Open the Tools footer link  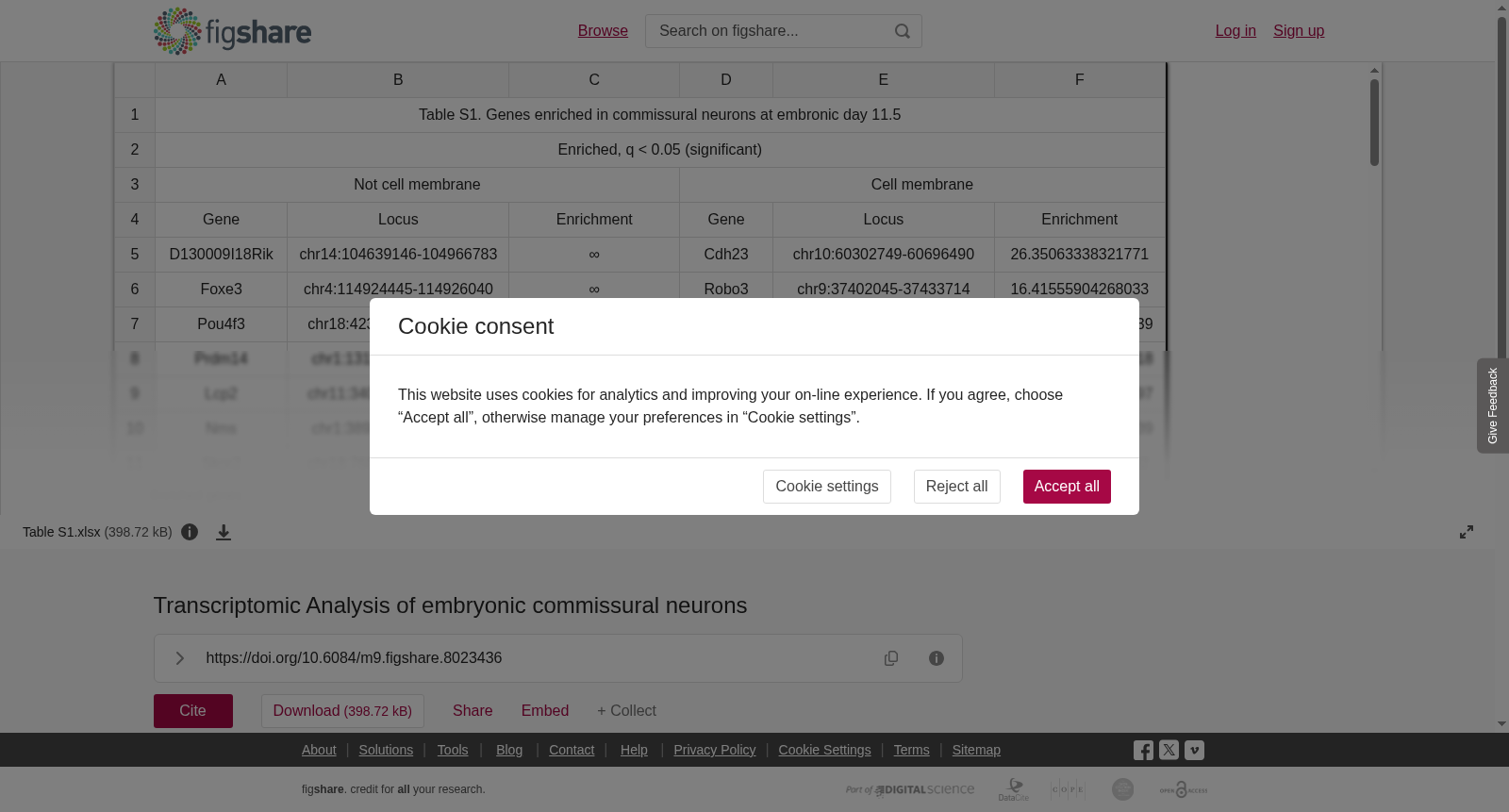click(x=453, y=750)
